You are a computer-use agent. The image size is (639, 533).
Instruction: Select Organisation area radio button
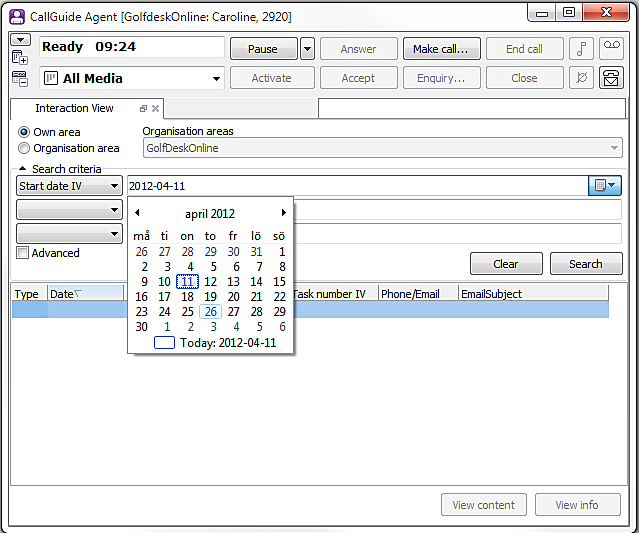click(x=24, y=148)
